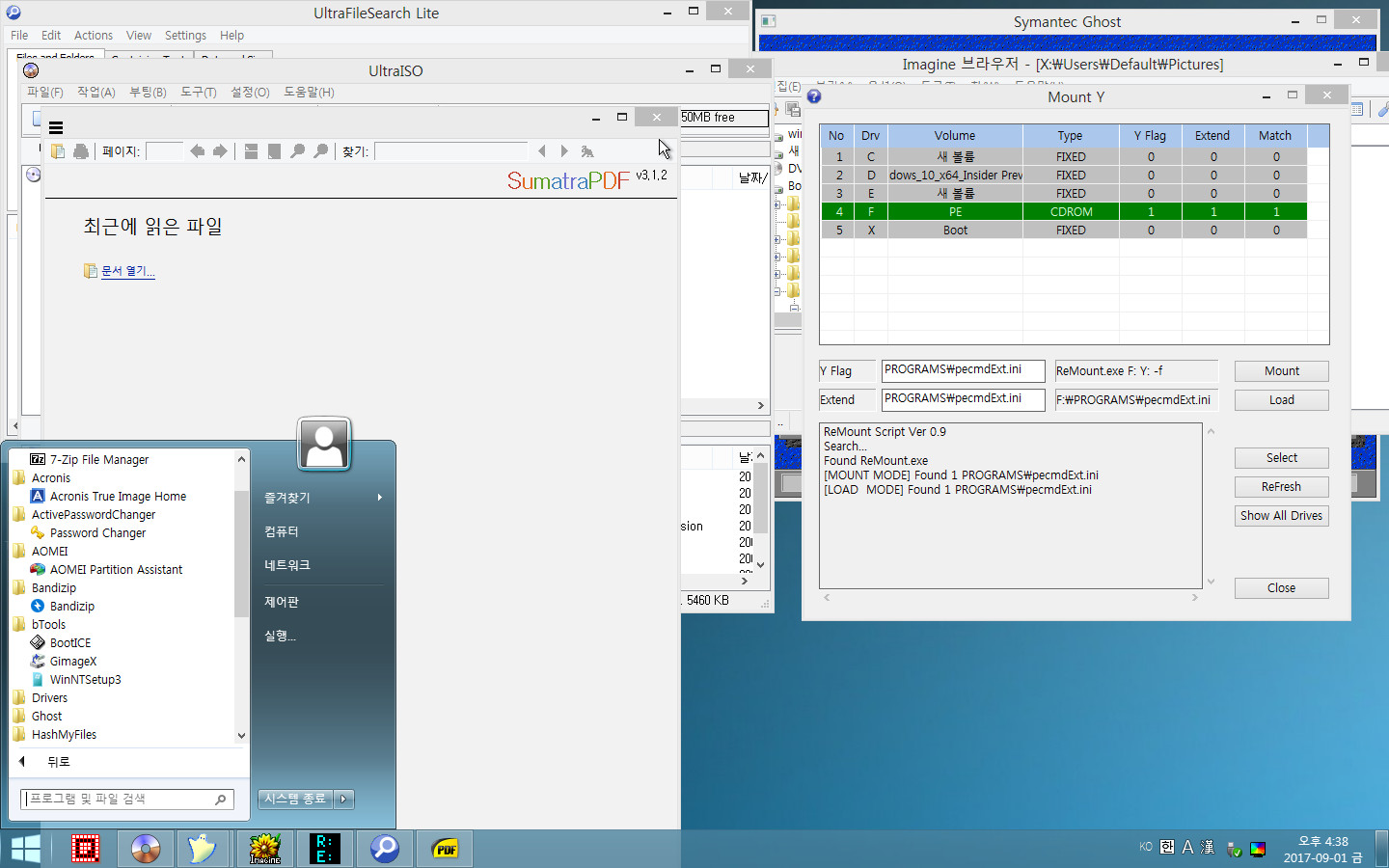Open the UltraISO disc icon in taskbar

click(146, 849)
